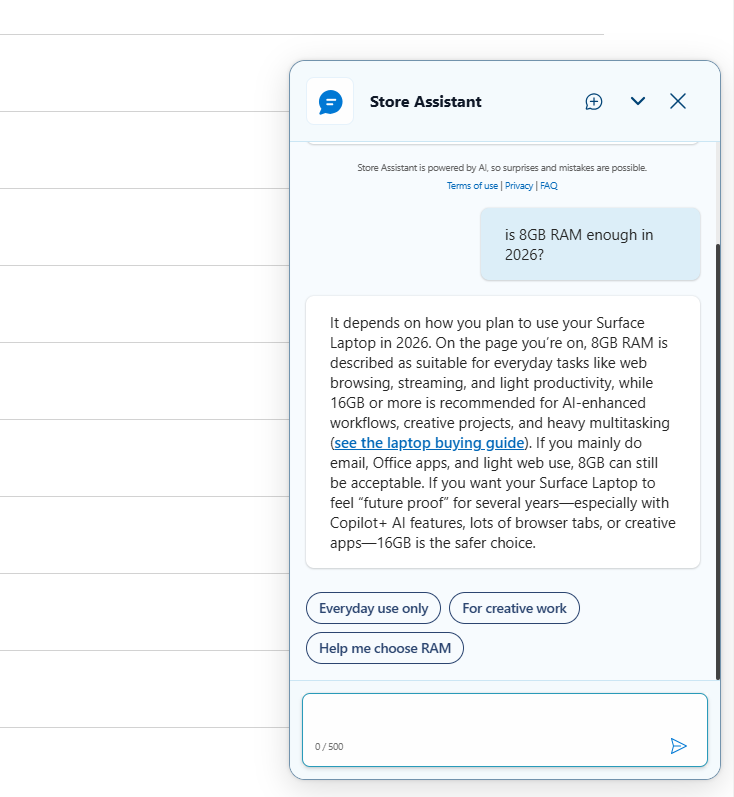Open the FAQ link
This screenshot has height=797, width=734.
(549, 186)
